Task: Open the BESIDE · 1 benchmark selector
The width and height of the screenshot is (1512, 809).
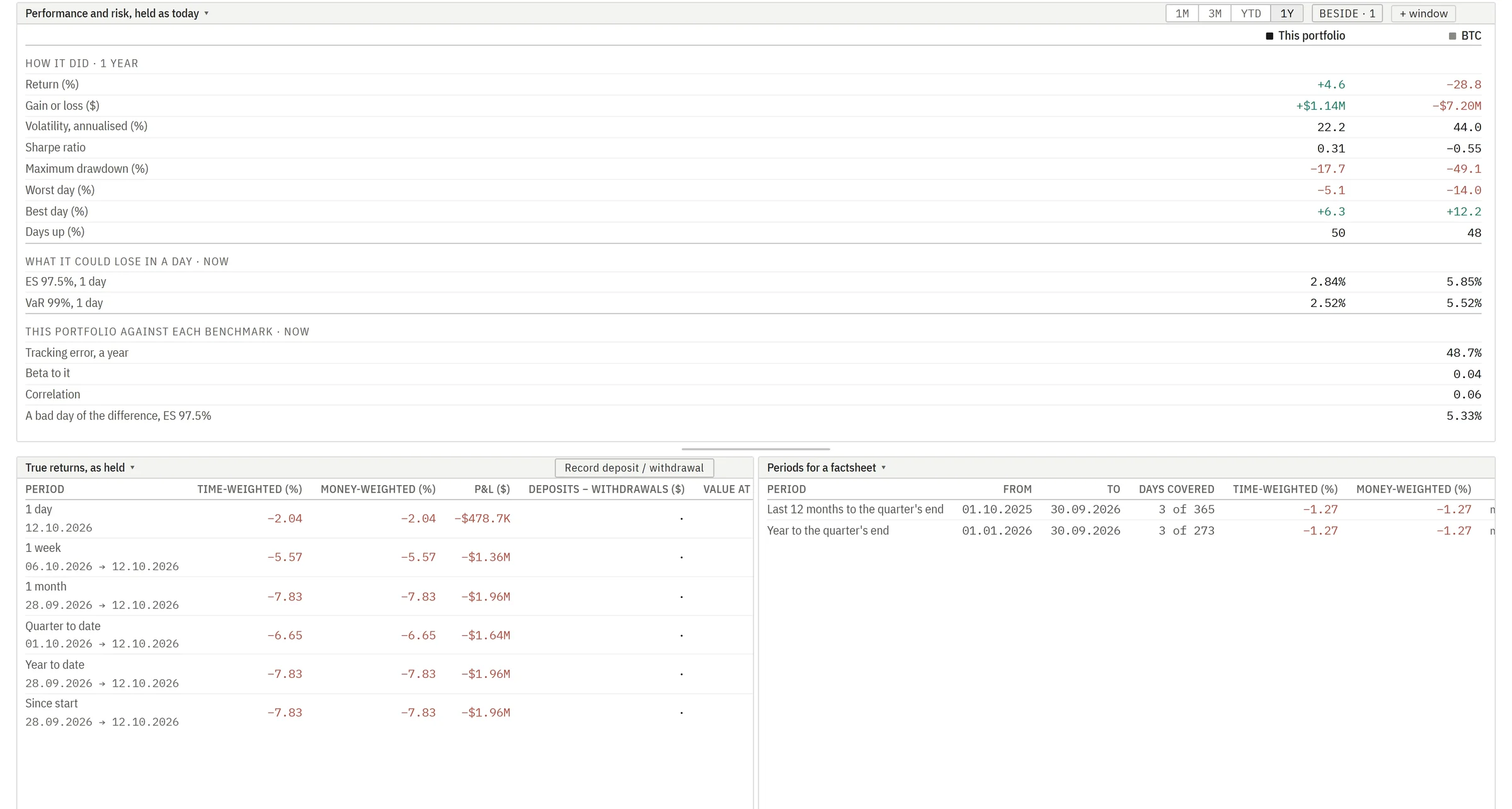Action: click(x=1347, y=13)
